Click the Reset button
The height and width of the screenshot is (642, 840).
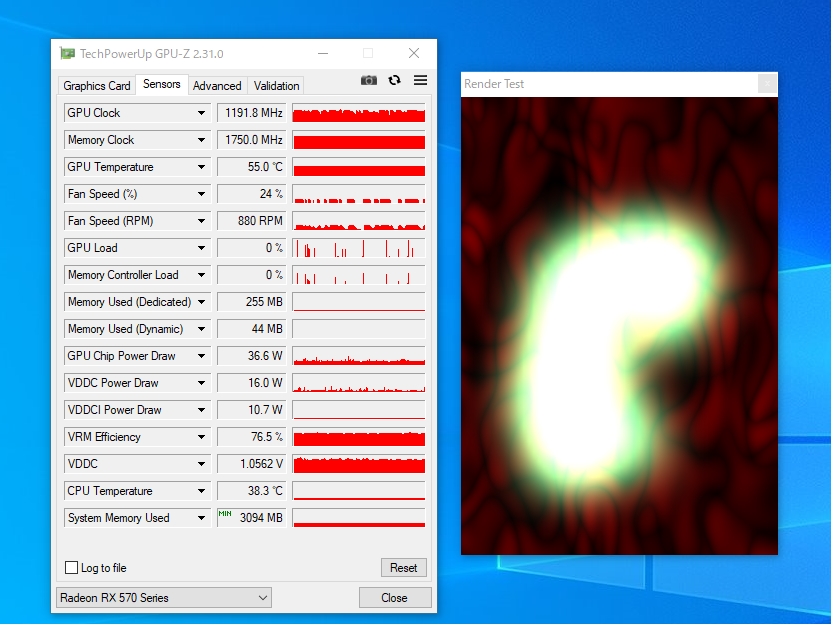click(x=403, y=568)
